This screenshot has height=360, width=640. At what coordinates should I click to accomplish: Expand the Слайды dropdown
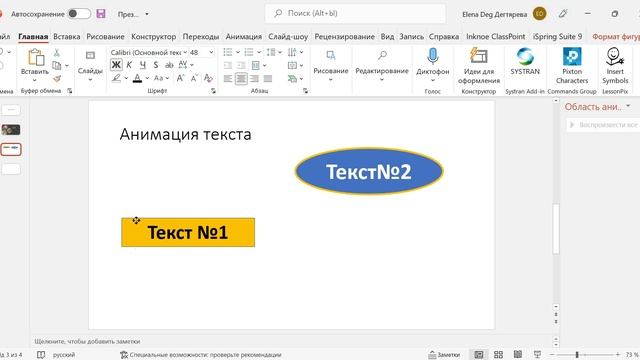[x=90, y=79]
